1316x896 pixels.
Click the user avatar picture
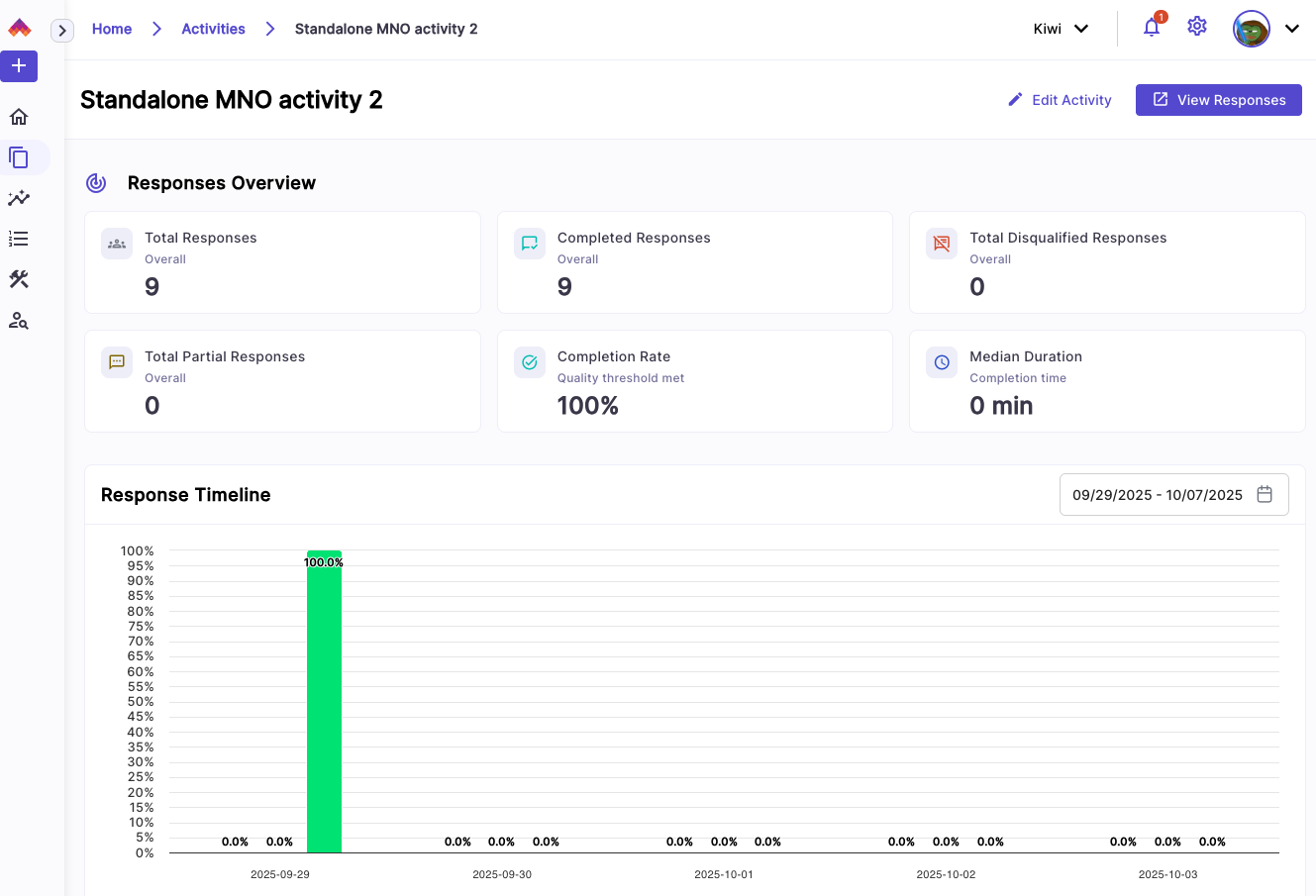(x=1252, y=29)
